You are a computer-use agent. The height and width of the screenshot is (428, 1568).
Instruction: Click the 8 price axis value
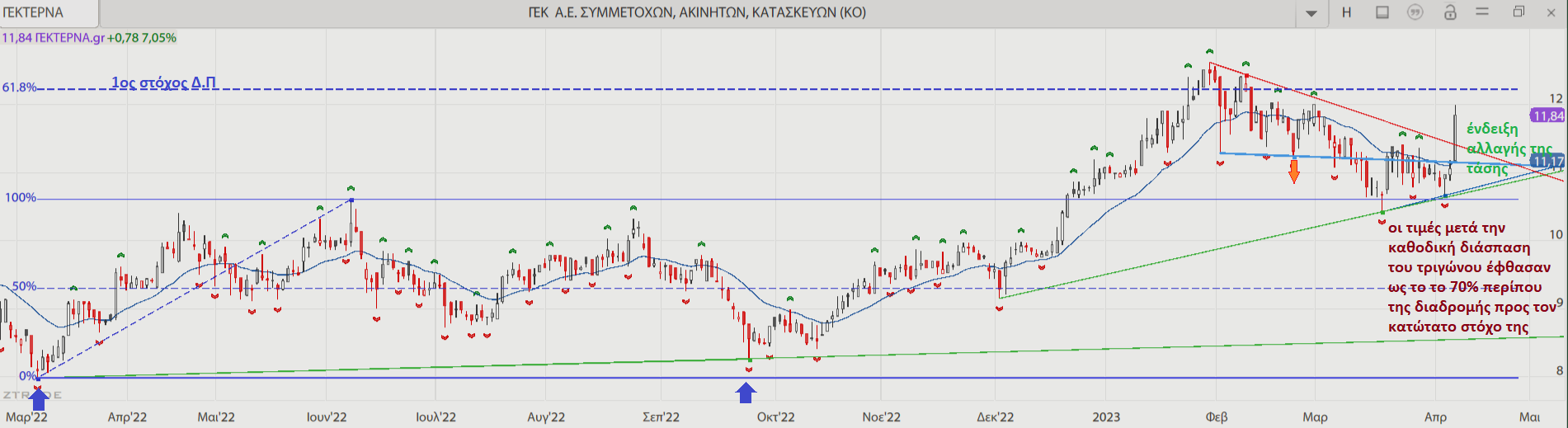pos(1559,370)
